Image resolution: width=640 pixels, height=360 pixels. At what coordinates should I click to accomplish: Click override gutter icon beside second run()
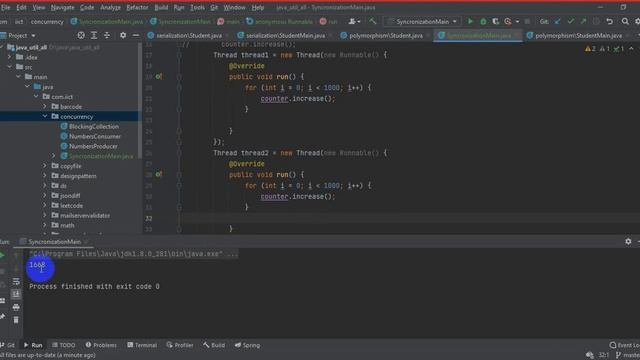158,174
